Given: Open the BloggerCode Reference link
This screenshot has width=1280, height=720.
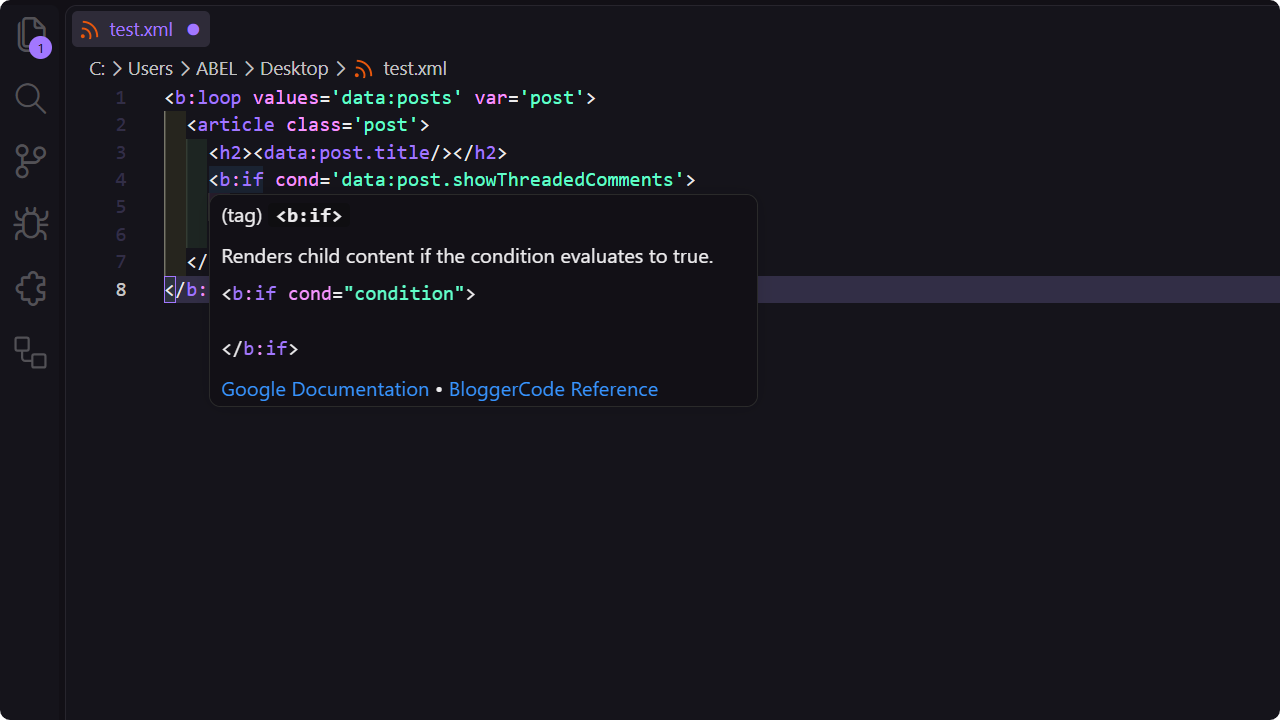Looking at the screenshot, I should click(x=553, y=390).
